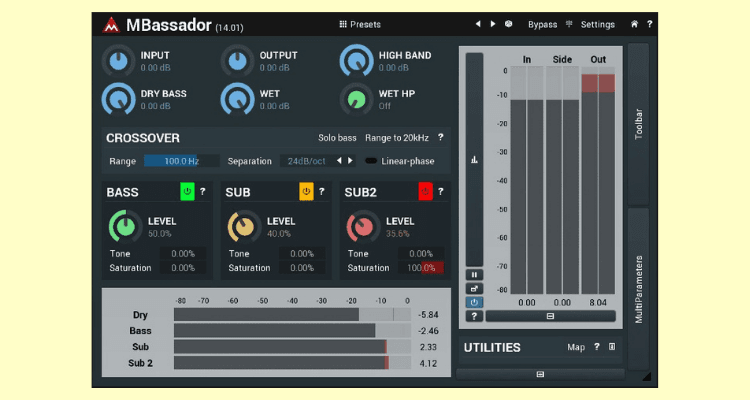Click the Map button in Utilities

click(x=576, y=347)
